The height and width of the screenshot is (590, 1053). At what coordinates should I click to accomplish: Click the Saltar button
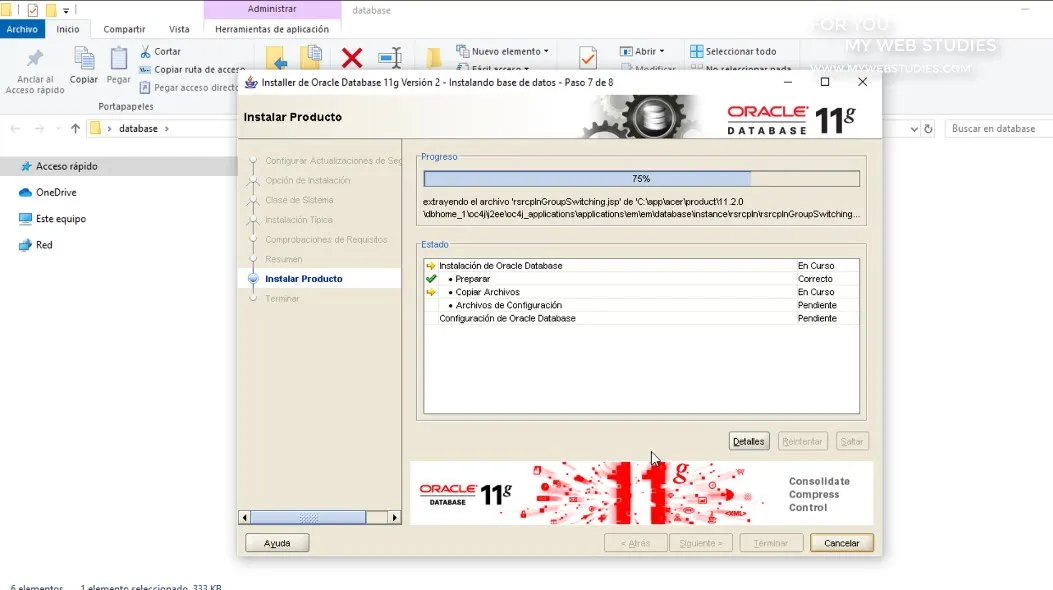click(852, 441)
